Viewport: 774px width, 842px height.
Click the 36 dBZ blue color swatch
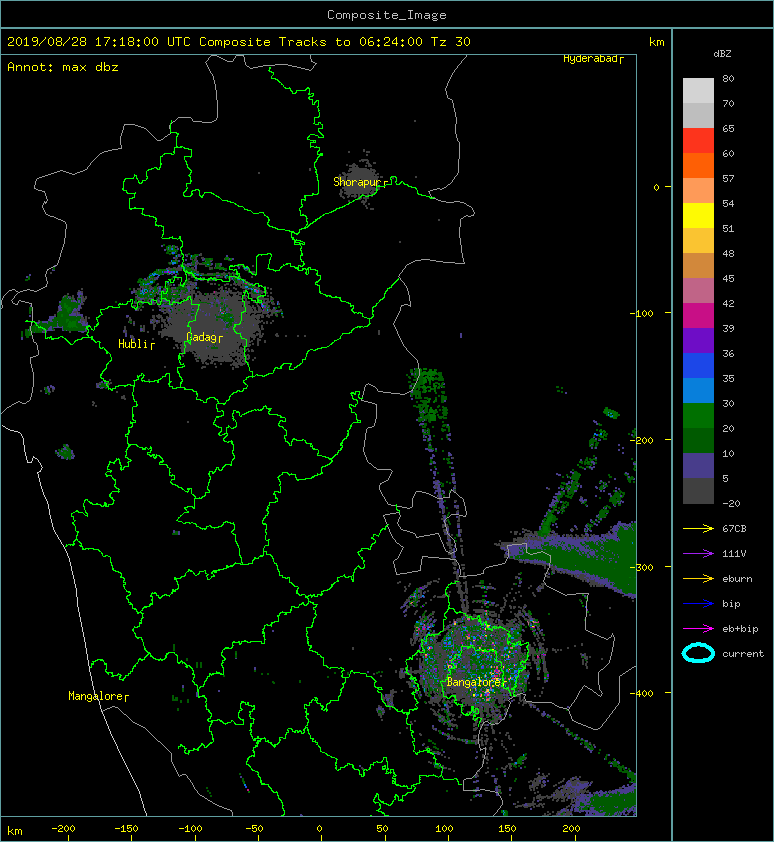pyautogui.click(x=698, y=365)
